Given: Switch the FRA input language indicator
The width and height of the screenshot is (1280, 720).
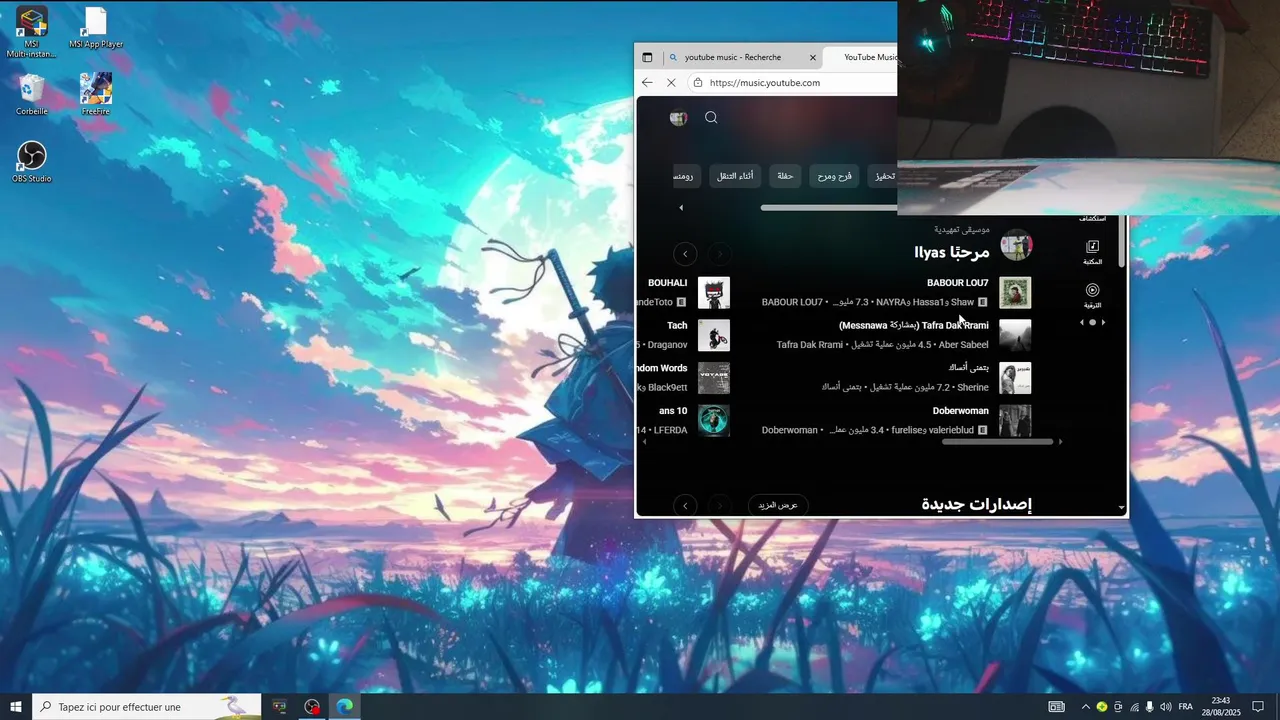Looking at the screenshot, I should [1186, 707].
